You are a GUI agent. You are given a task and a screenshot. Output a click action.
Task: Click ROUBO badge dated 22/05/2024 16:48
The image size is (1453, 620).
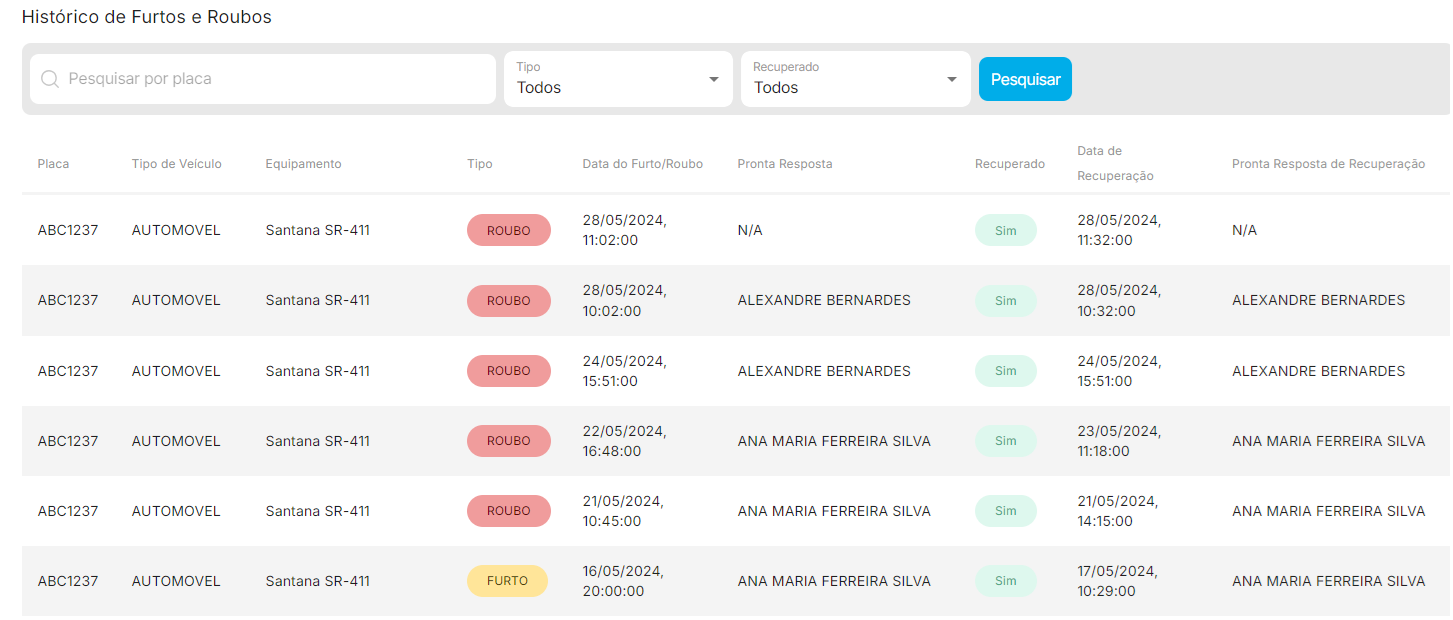pos(509,441)
